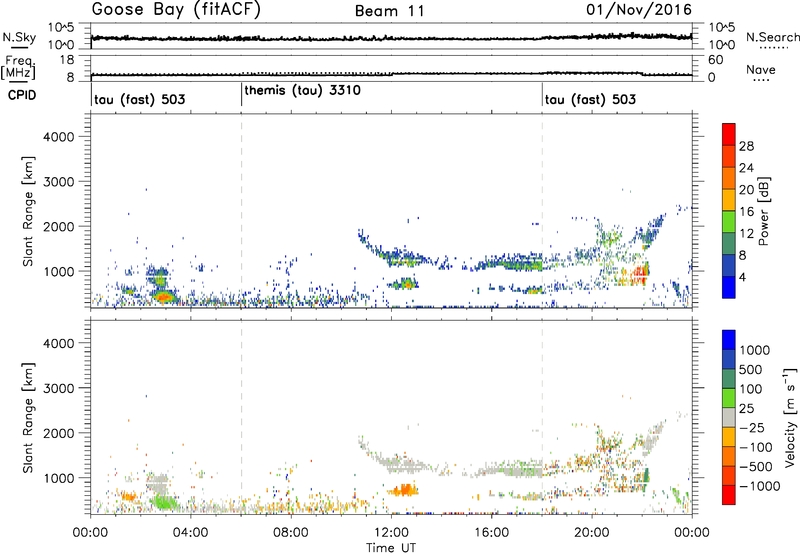
Task: Click the green velocity patch near 03:00
Action: [164, 503]
